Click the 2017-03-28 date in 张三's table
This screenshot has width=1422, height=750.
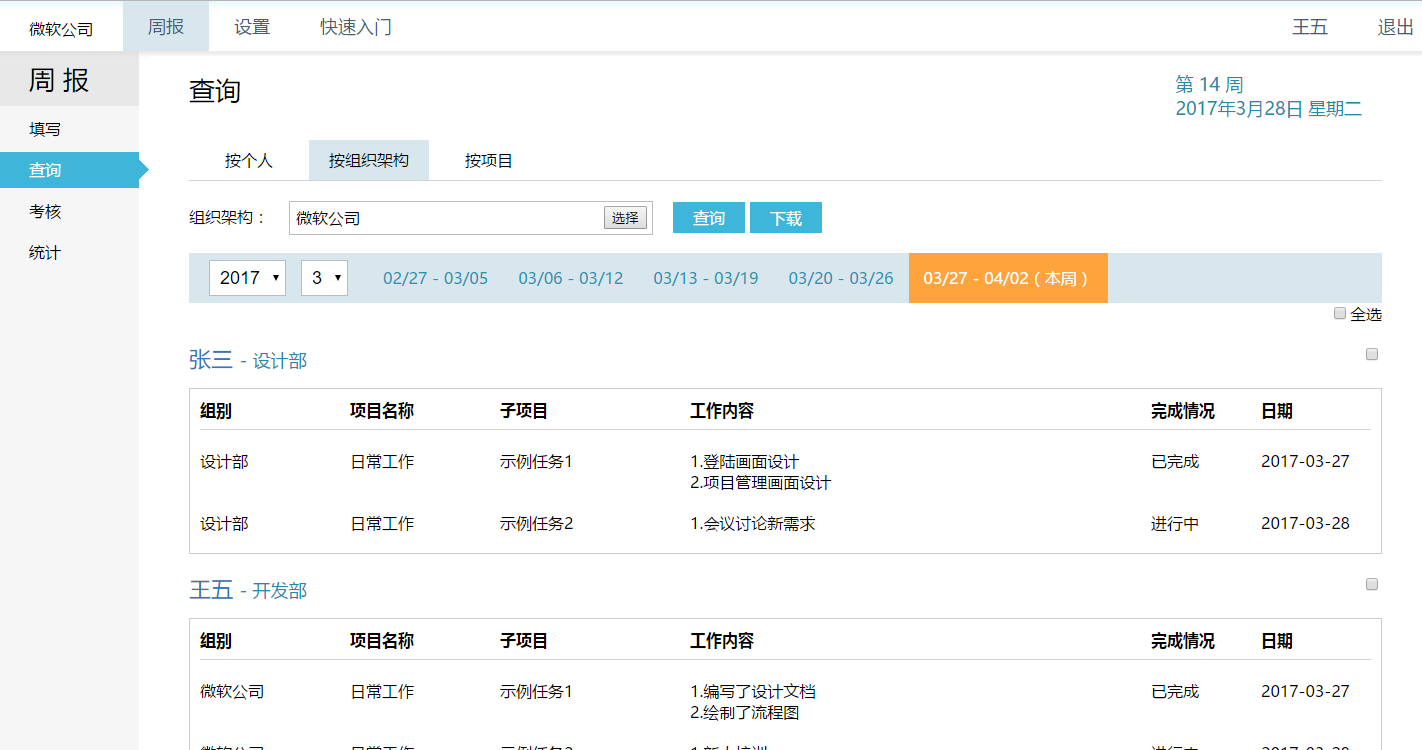point(1305,523)
